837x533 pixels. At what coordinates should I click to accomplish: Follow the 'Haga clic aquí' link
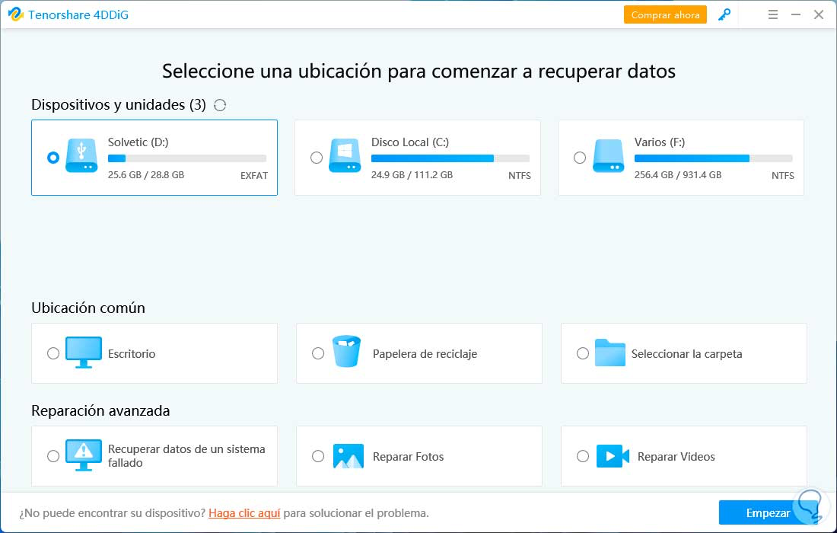click(x=244, y=513)
